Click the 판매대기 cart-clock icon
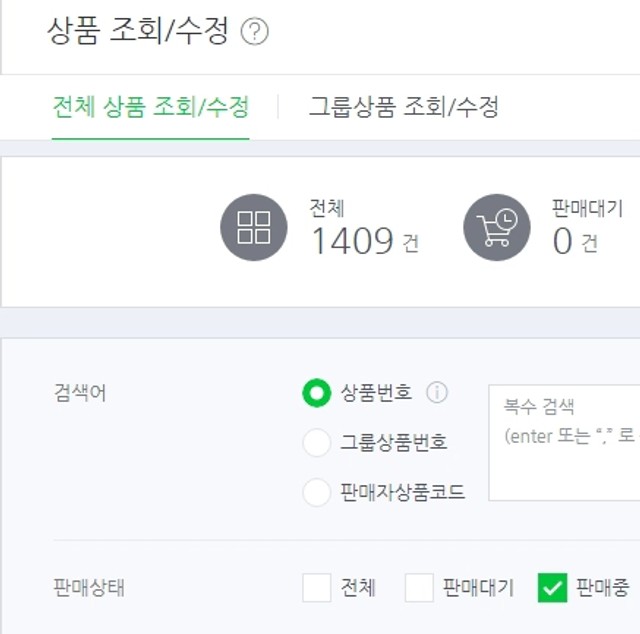Viewport: 640px width, 634px height. 497,227
